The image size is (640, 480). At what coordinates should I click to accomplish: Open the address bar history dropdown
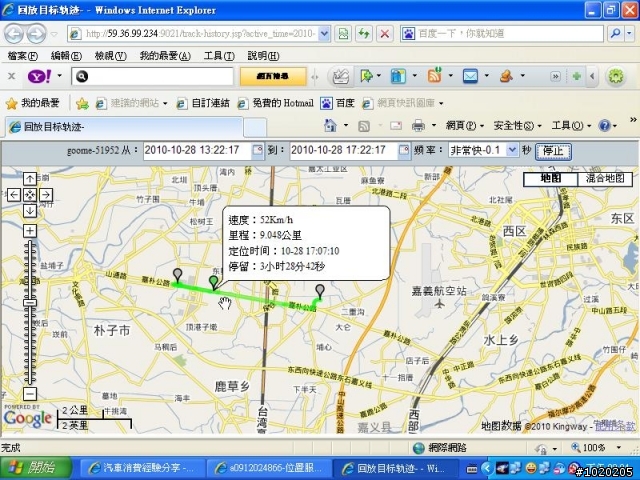coord(324,33)
